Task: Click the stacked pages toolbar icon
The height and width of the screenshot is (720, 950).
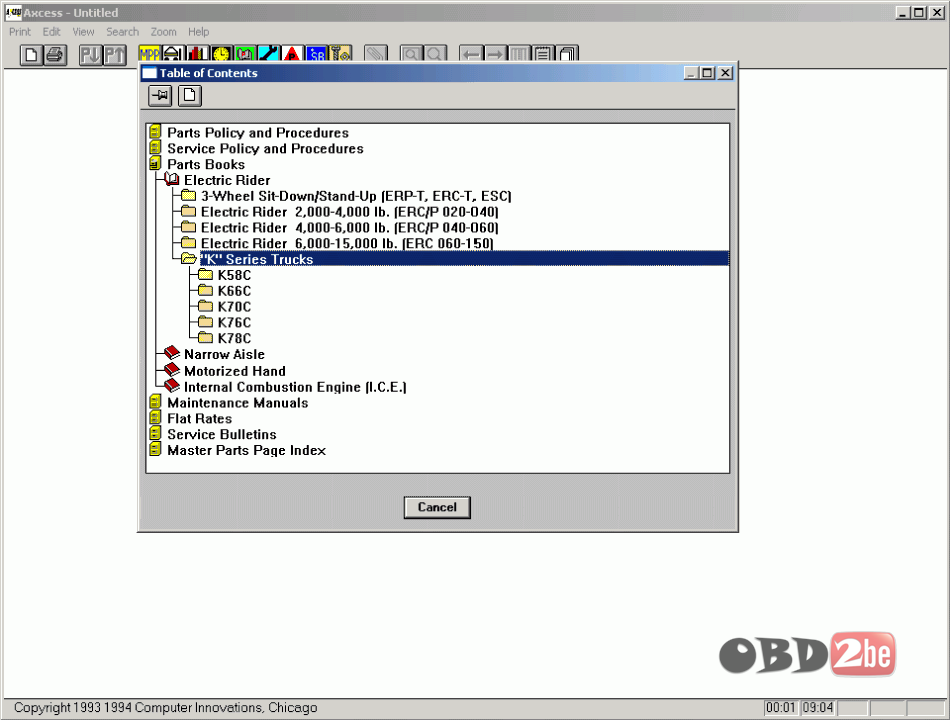Action: pos(567,53)
